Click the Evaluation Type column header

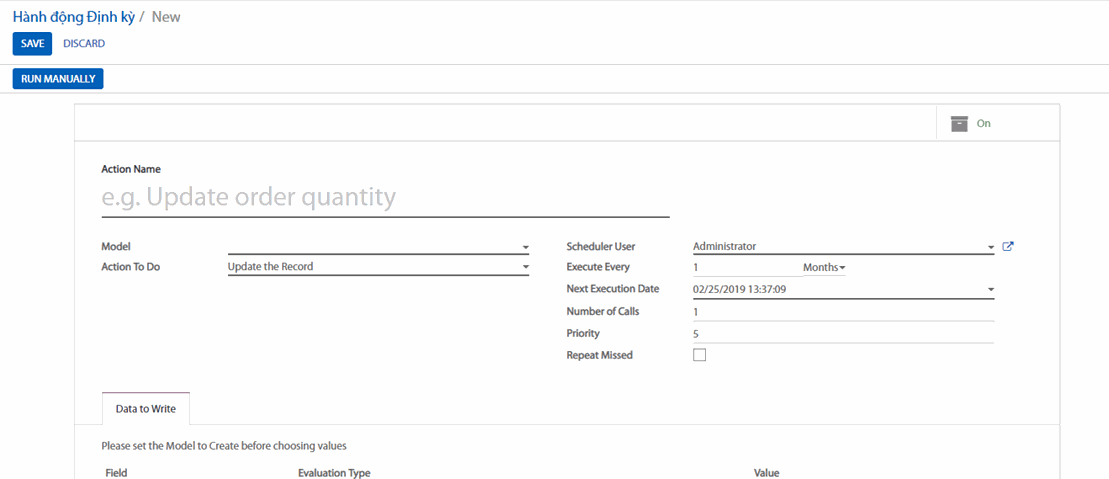point(334,472)
